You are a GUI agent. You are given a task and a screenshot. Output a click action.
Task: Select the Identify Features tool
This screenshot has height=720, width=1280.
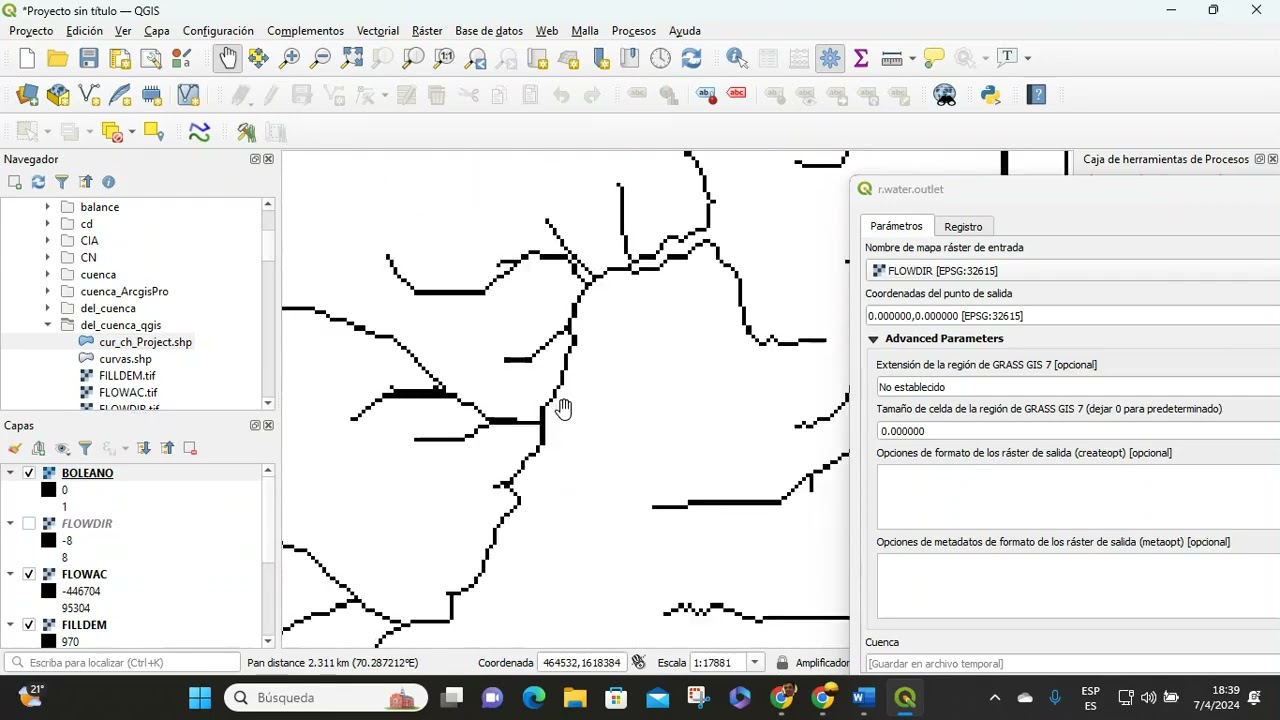click(x=737, y=58)
